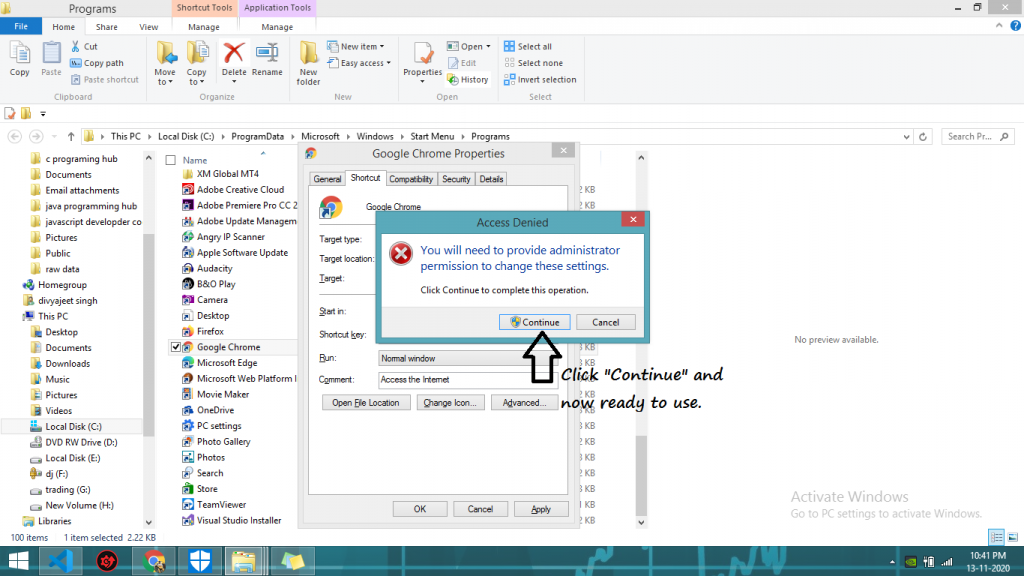This screenshot has height=576, width=1024.
Task: Toggle the select-all checkbox beside Name
Action: [x=170, y=160]
